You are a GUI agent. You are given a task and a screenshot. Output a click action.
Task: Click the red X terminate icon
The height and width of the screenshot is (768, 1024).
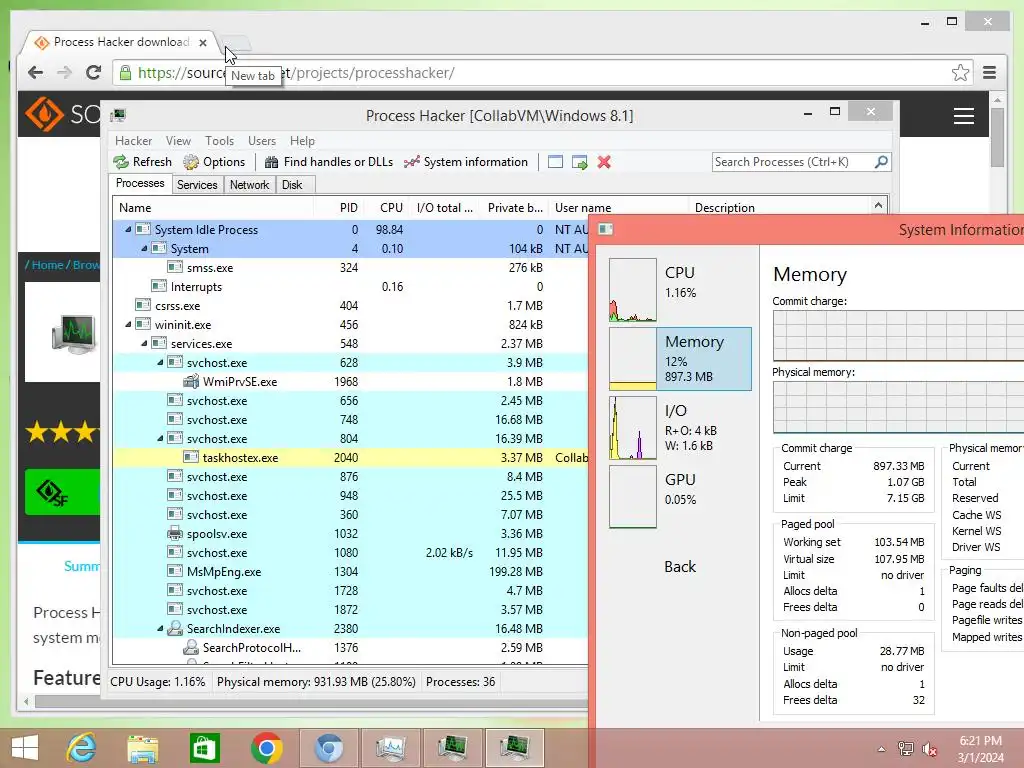pos(604,162)
